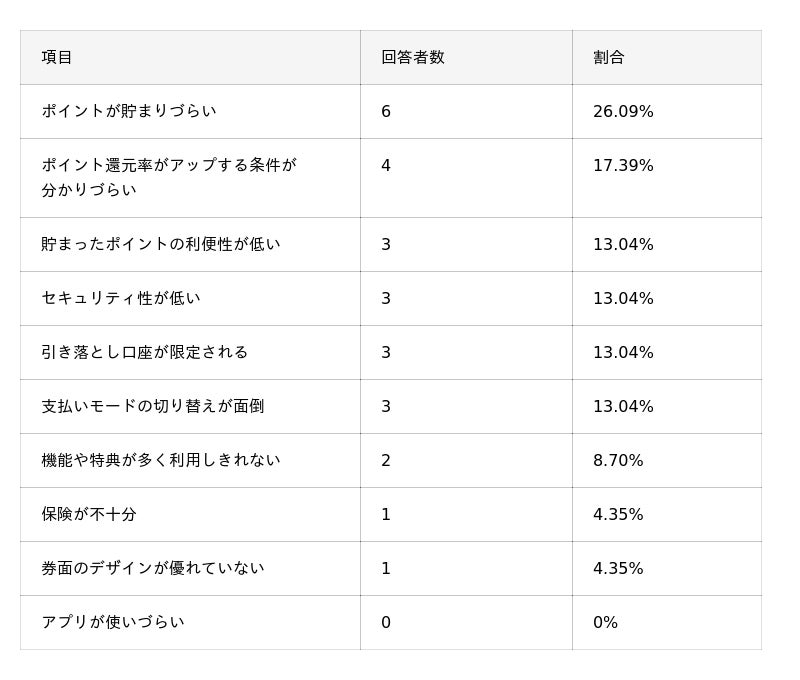Select the 17.39% percentage cell
Screen dimensions: 800x680
[x=623, y=166]
